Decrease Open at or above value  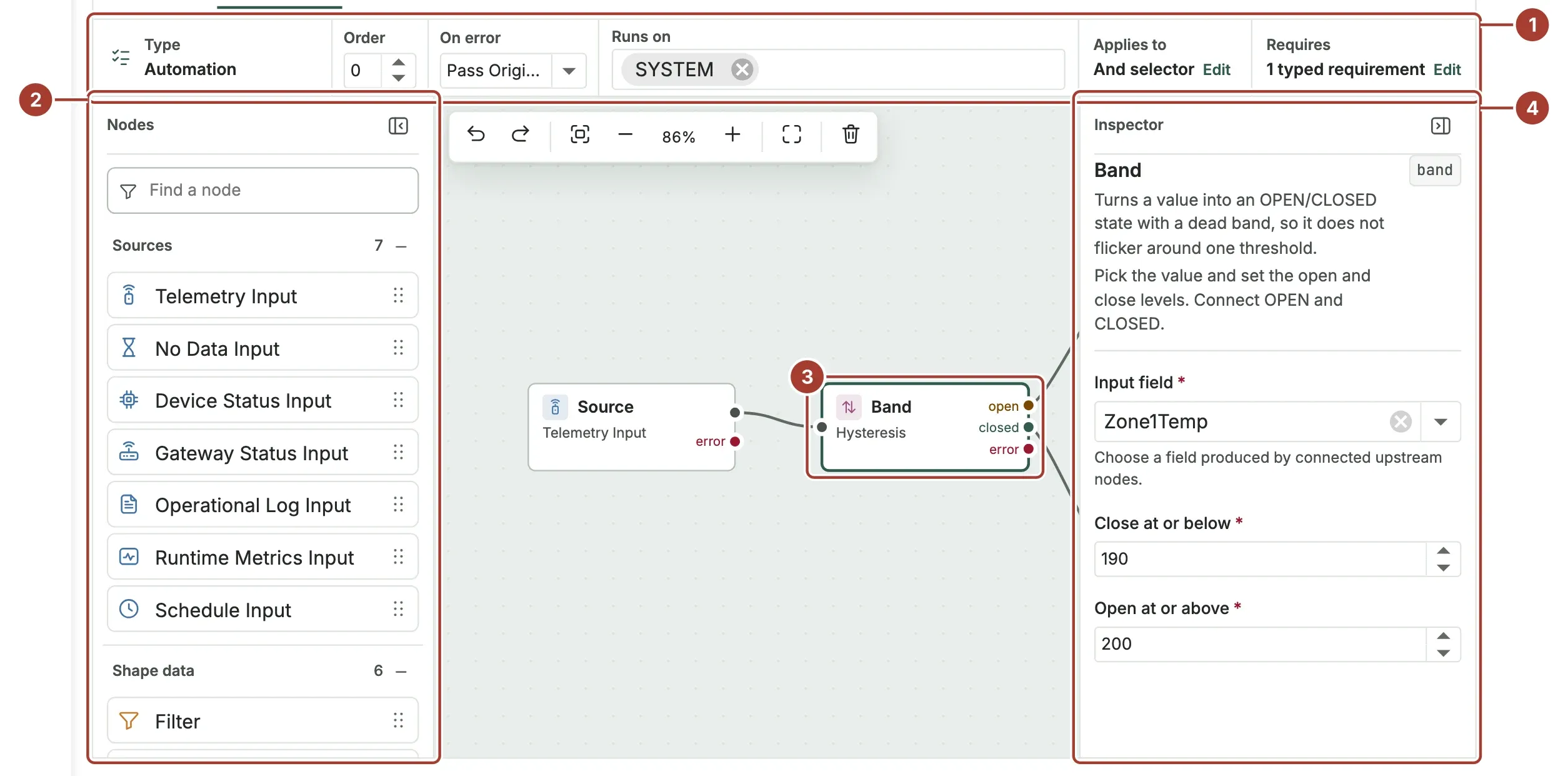1443,653
